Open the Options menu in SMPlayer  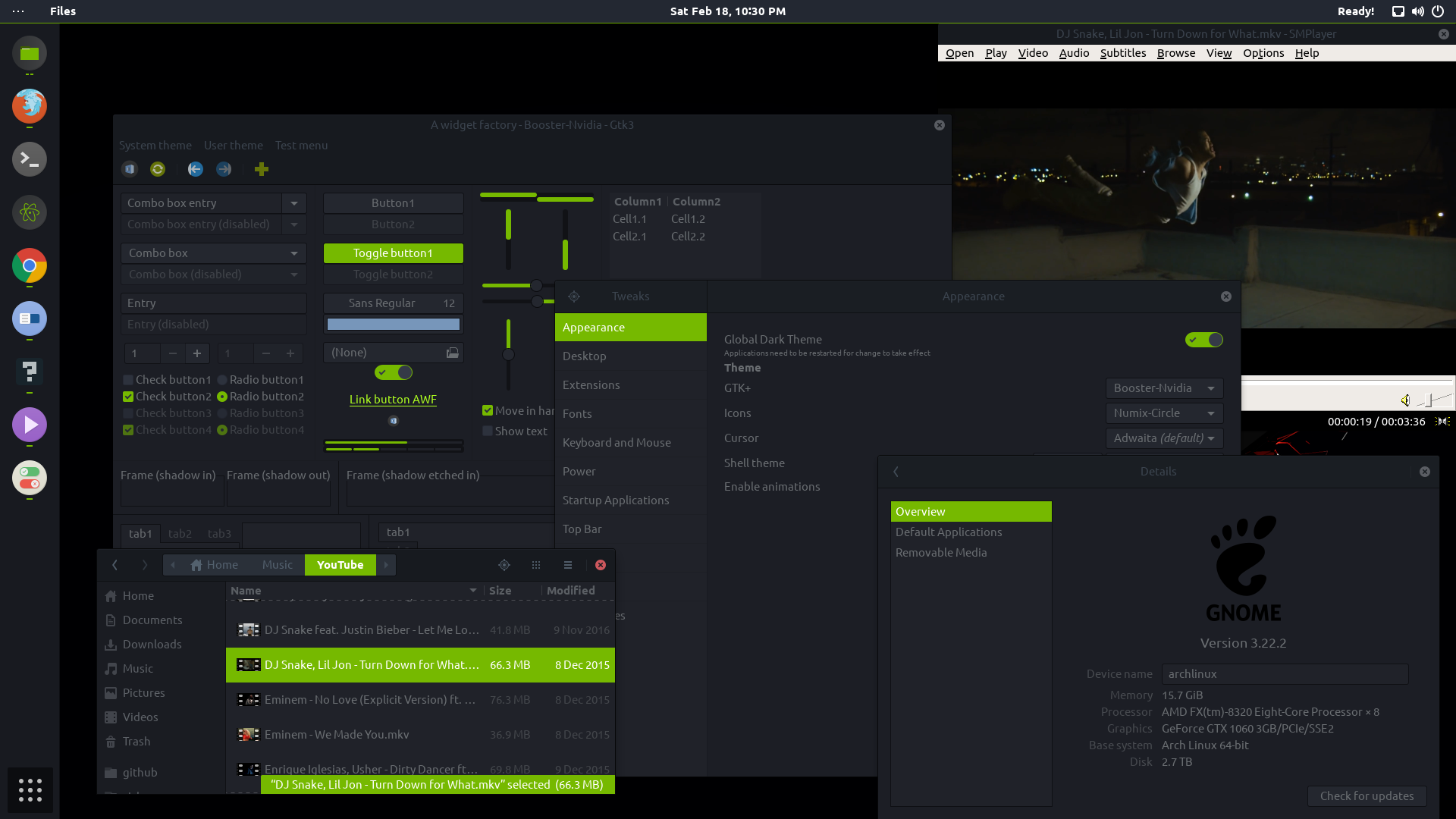coord(1263,53)
